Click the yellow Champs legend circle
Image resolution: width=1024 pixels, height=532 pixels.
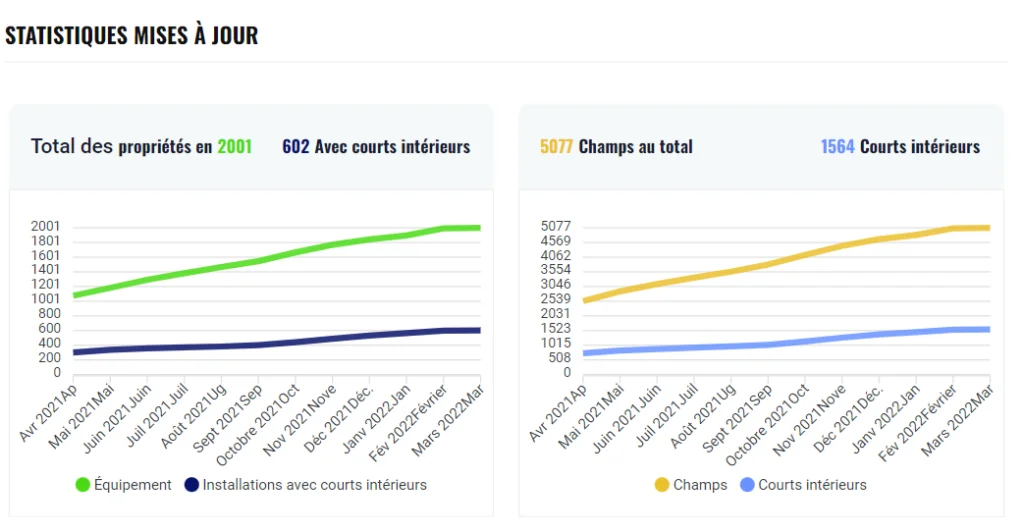662,485
